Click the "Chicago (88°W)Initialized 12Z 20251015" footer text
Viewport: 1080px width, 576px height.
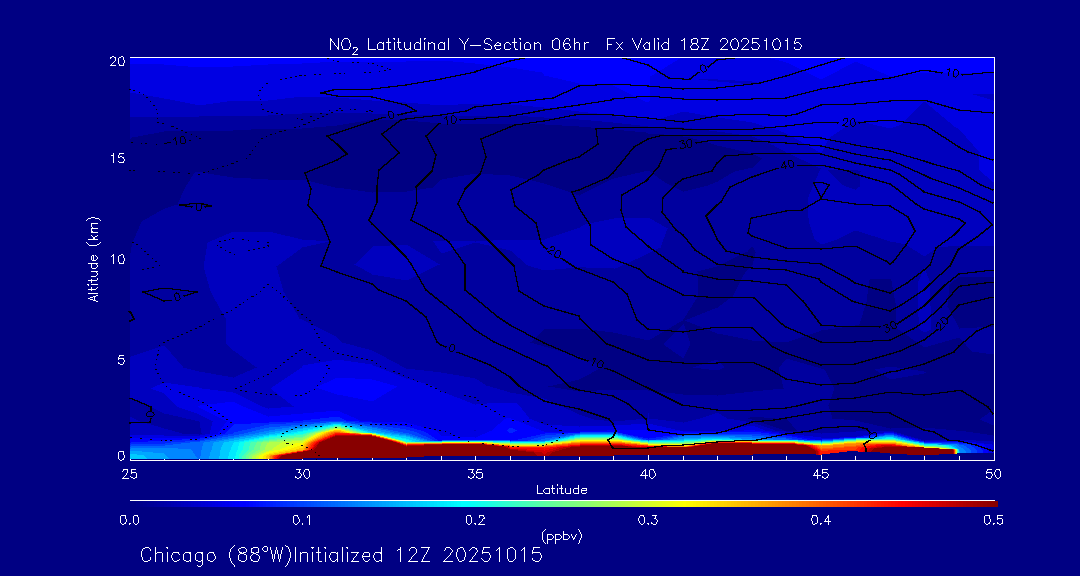point(342,555)
